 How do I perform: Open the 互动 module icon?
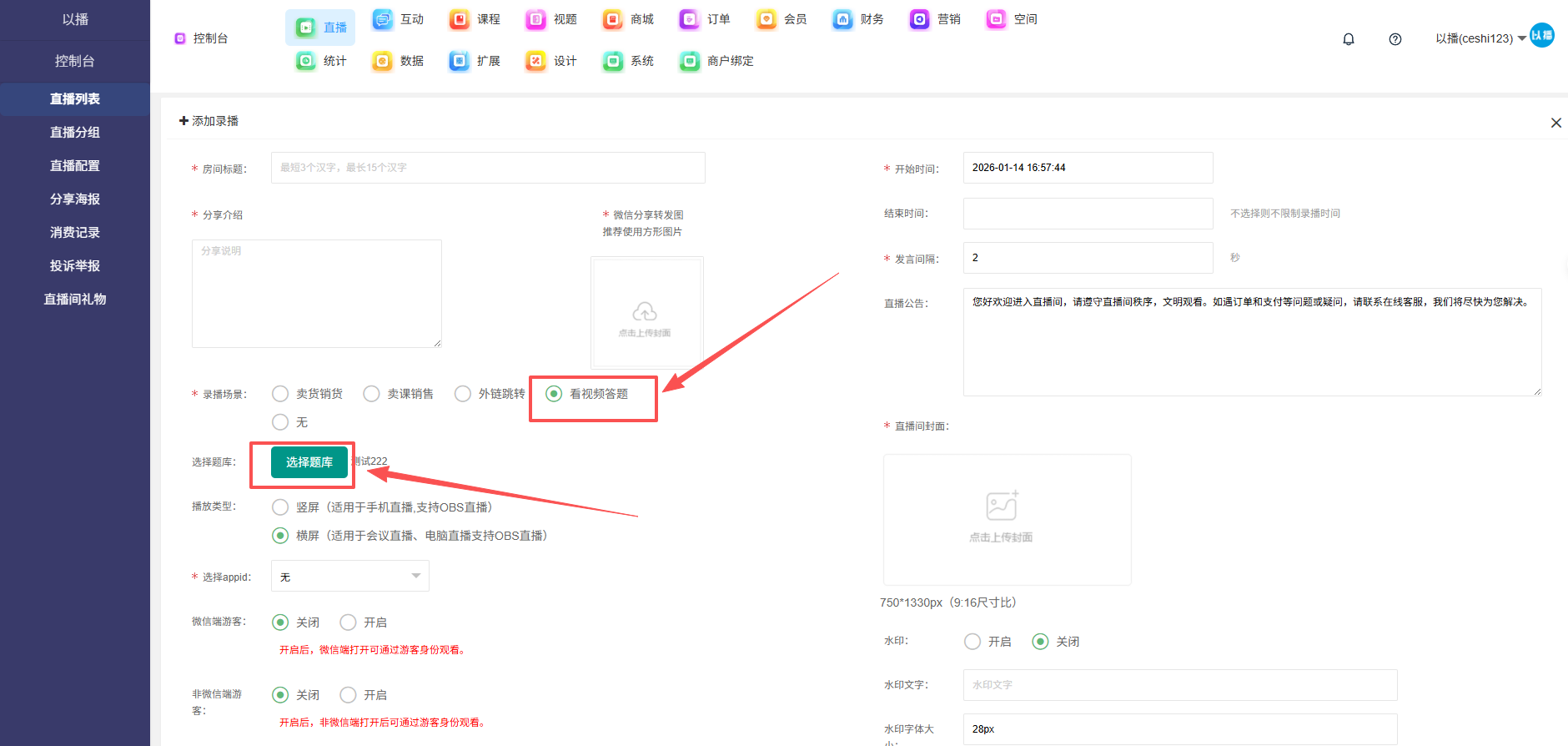[x=383, y=19]
